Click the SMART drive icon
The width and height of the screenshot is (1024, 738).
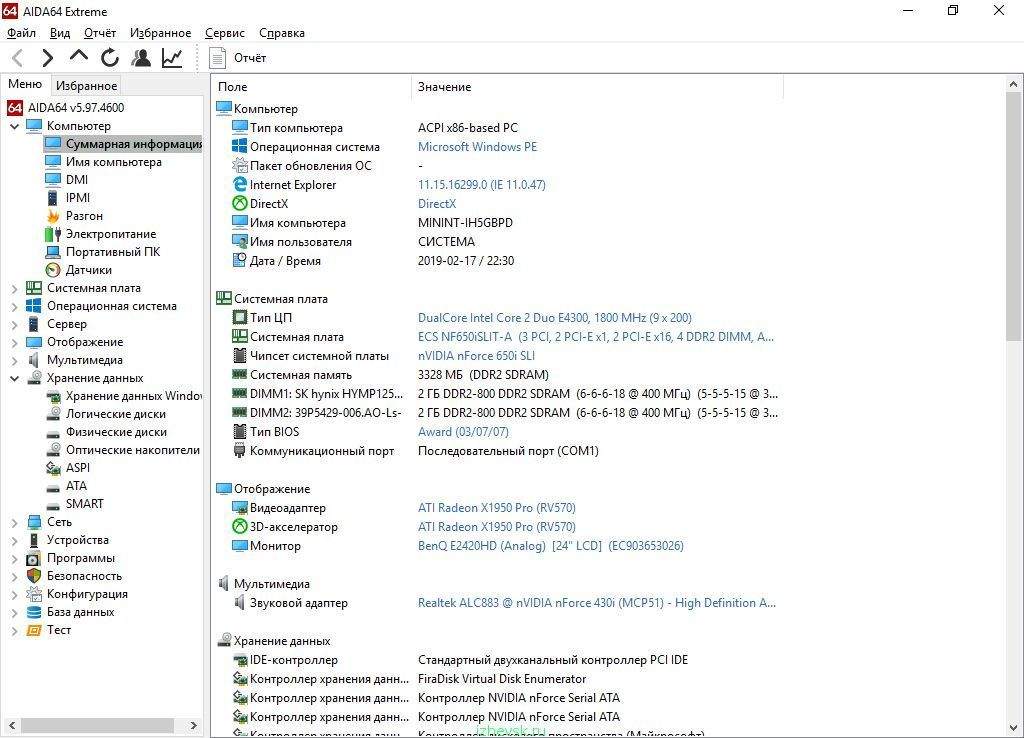pos(53,504)
